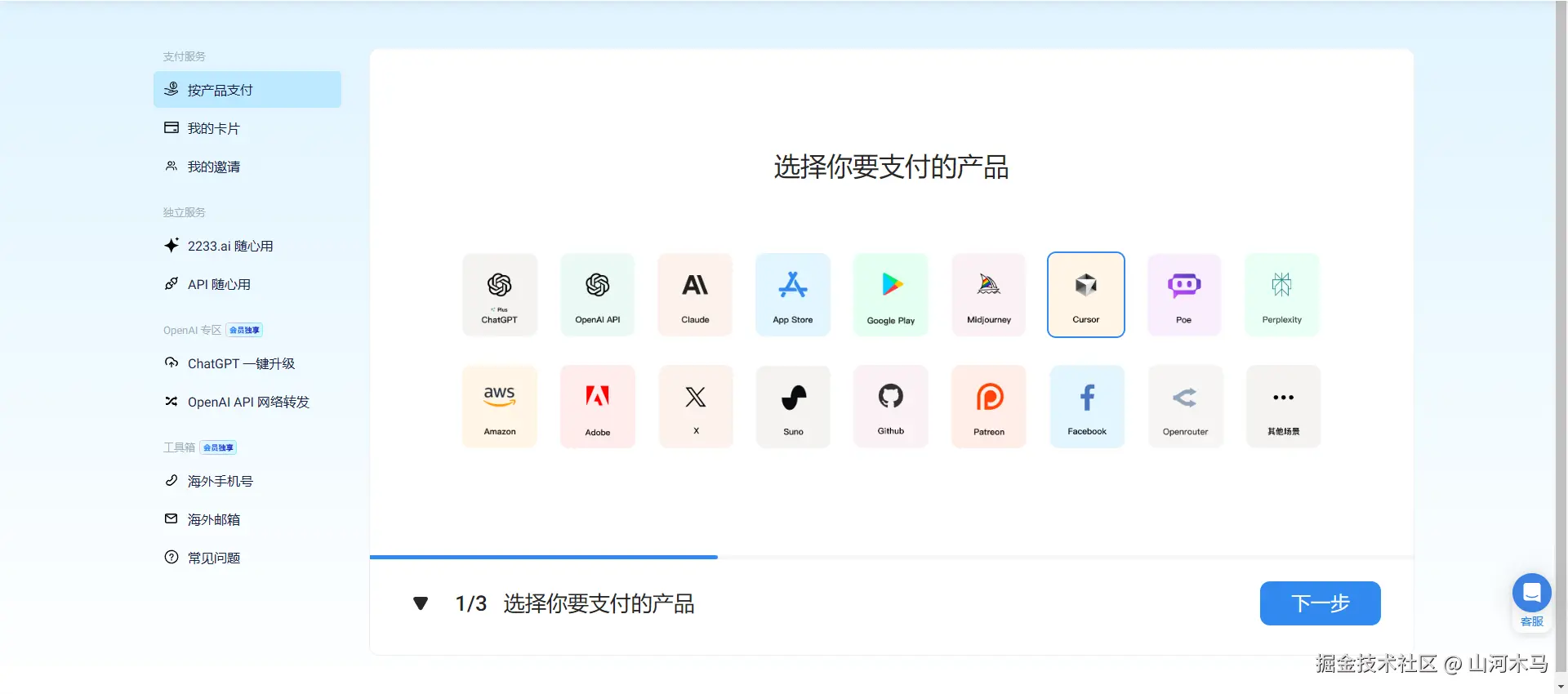Screen dimensions: 1568x694
Task: Choose the Openrouter product card
Action: pyautogui.click(x=1185, y=407)
